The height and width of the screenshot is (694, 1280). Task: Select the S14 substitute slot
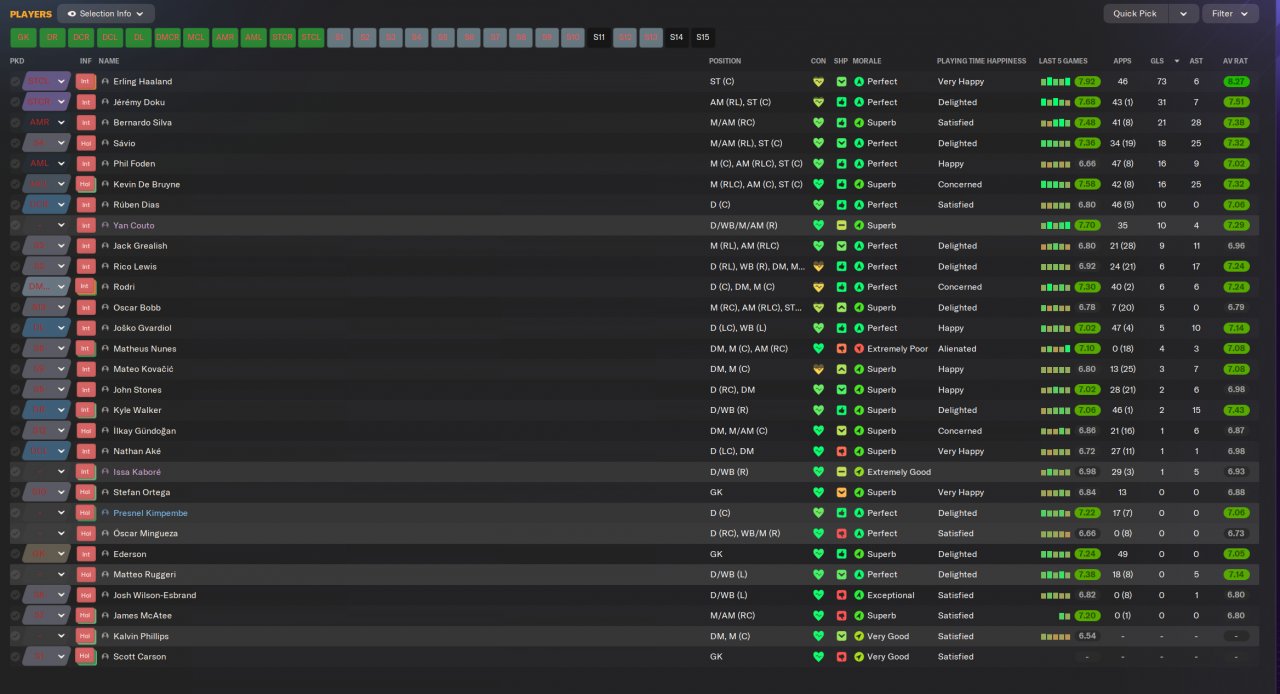(x=677, y=37)
